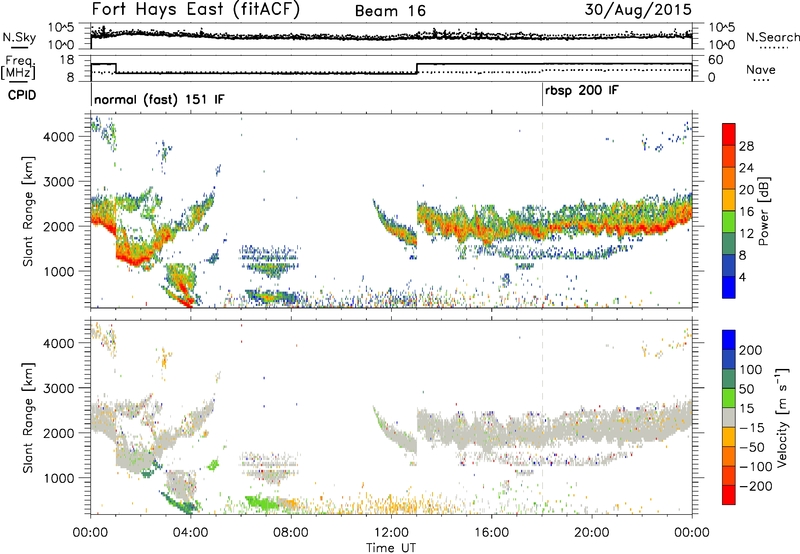Click the '-100' Velocity colorbar tick label
This screenshot has width=800, height=554.
(756, 467)
